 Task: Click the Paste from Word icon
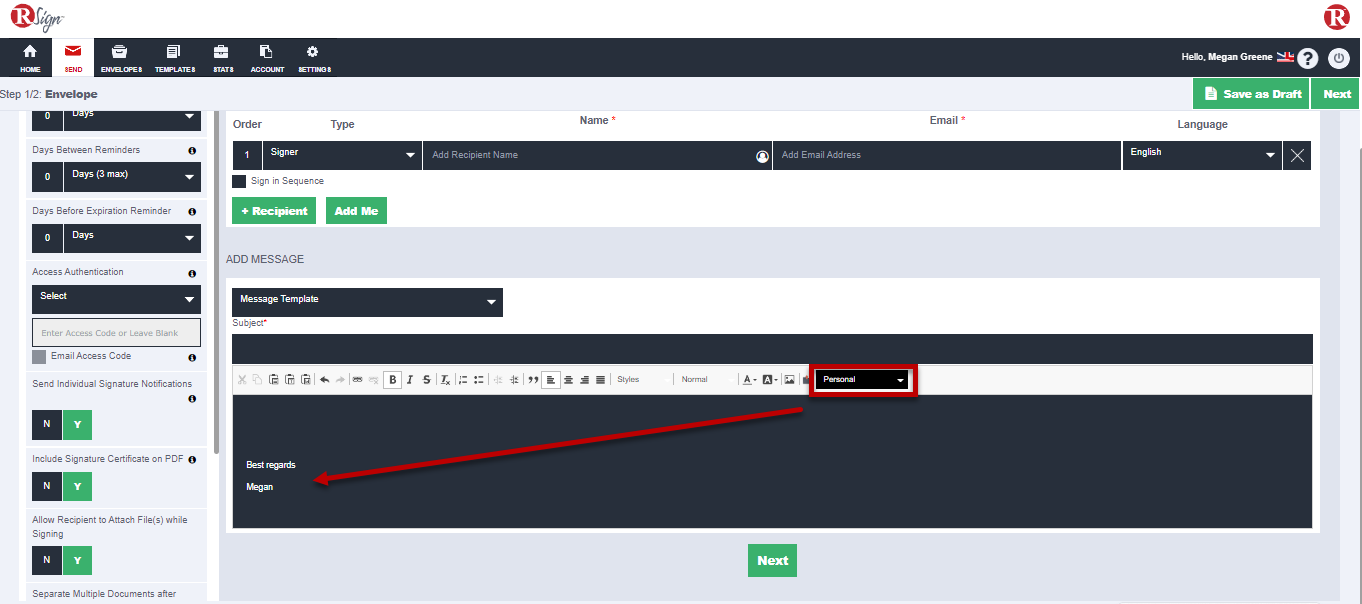pos(306,379)
